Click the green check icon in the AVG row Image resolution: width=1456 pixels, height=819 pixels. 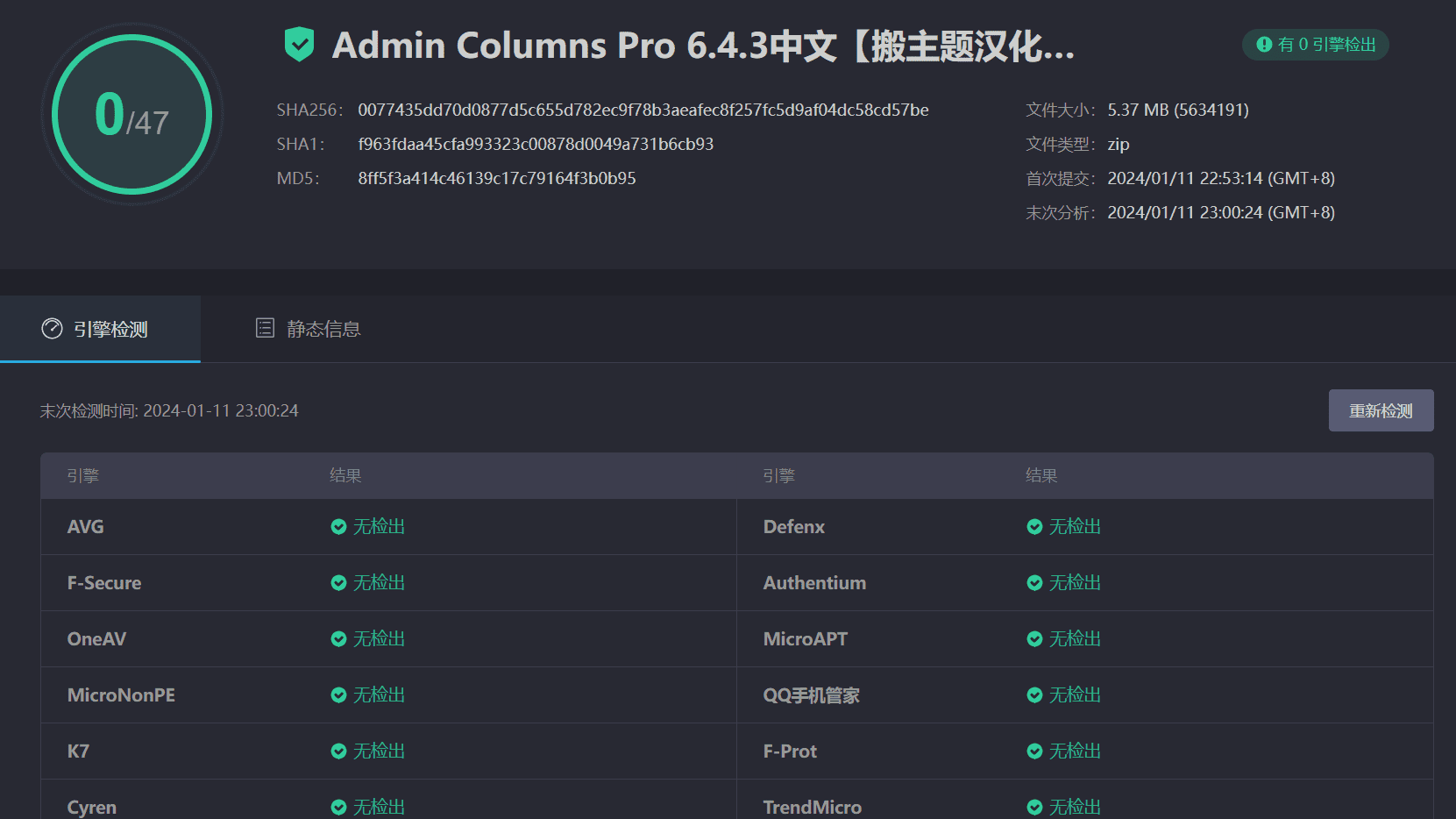pyautogui.click(x=338, y=527)
